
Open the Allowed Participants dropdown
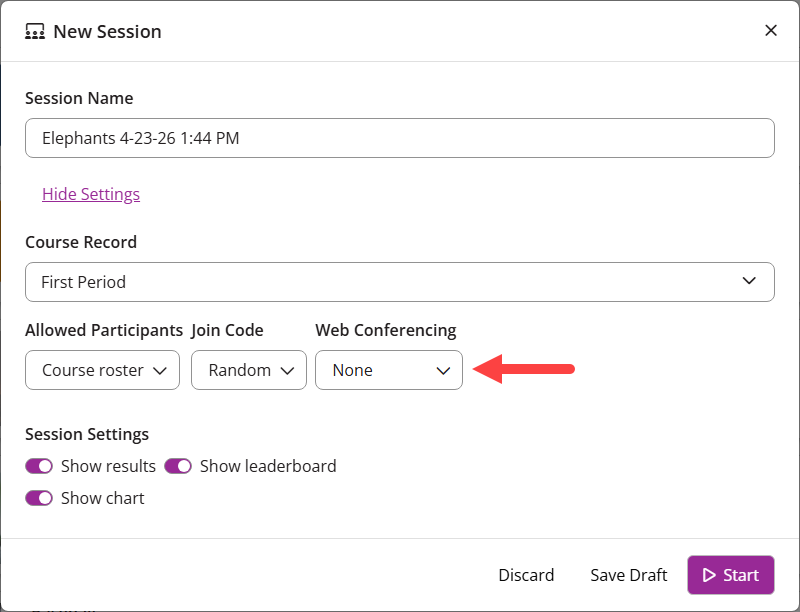102,370
